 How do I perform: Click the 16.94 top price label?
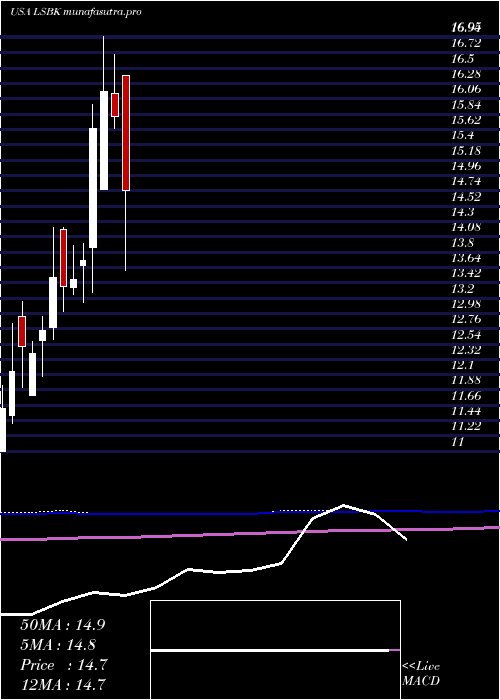(x=466, y=28)
